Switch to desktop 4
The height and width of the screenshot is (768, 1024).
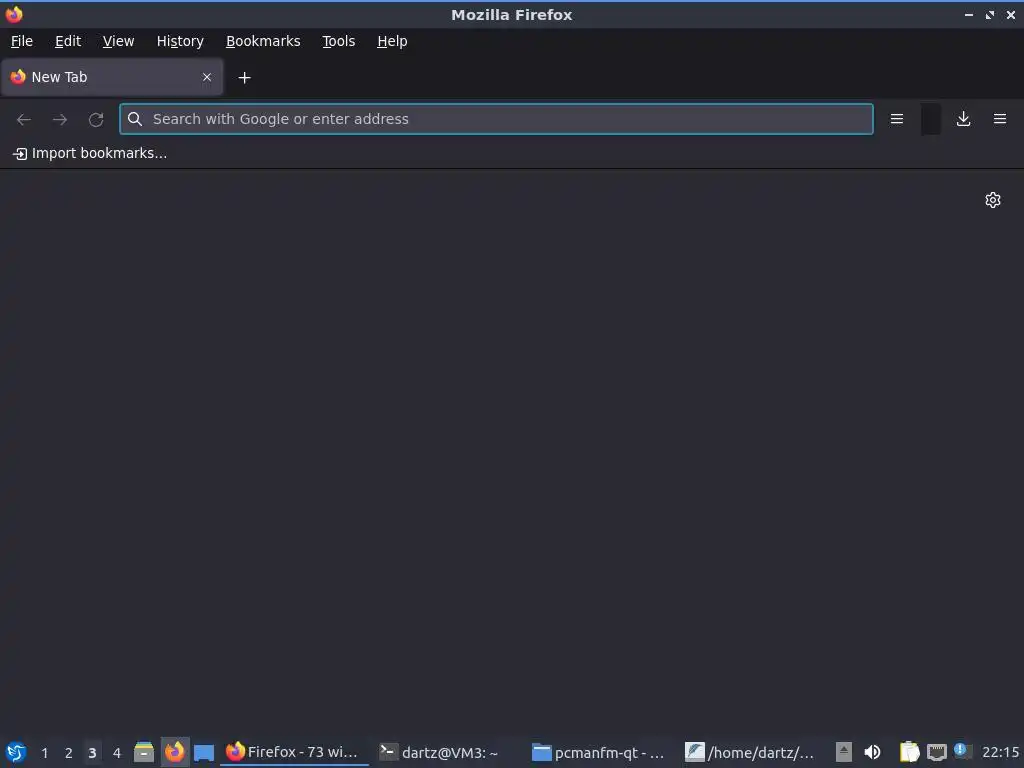coord(117,753)
